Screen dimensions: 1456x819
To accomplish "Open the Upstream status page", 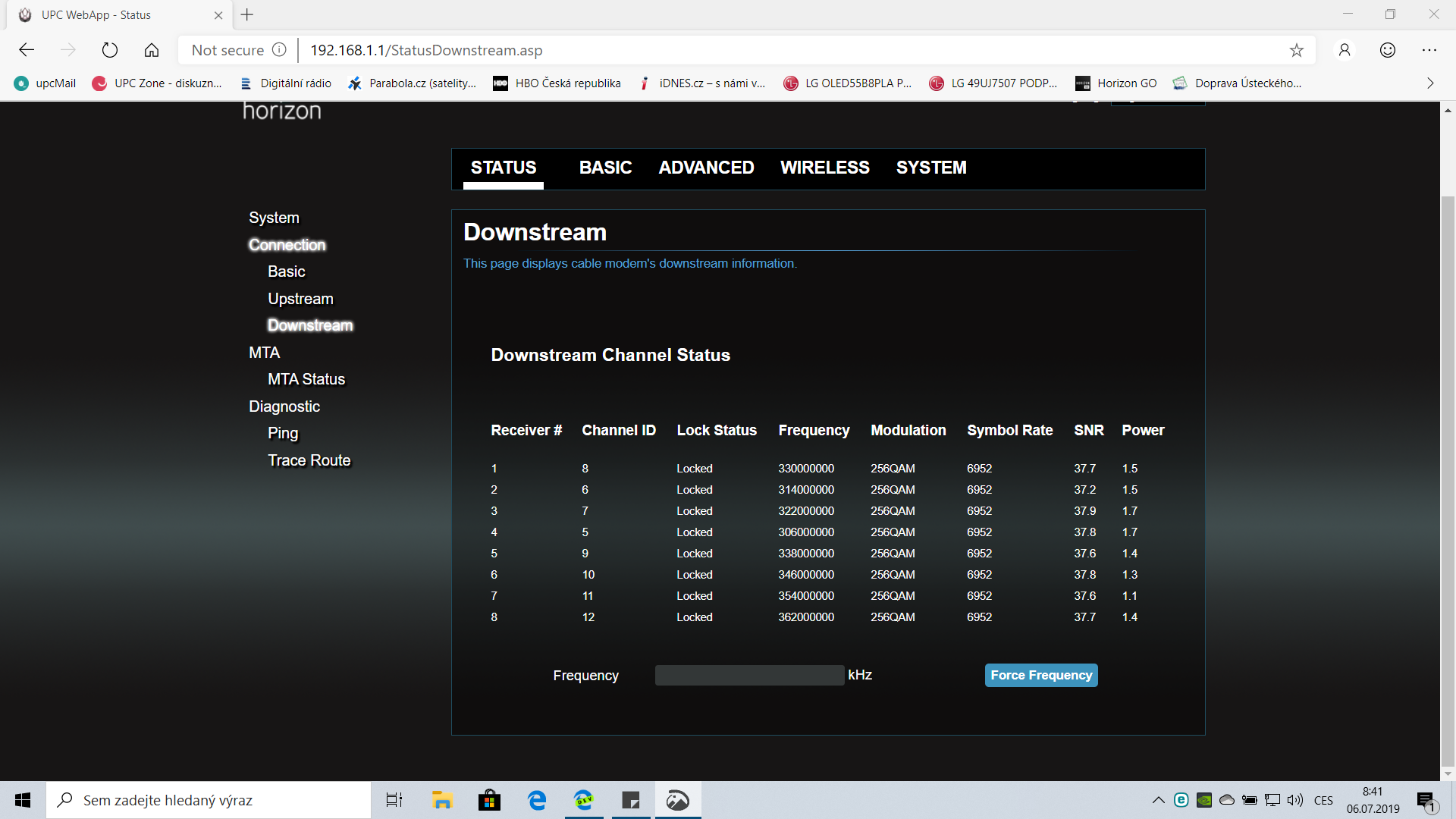I will (300, 299).
